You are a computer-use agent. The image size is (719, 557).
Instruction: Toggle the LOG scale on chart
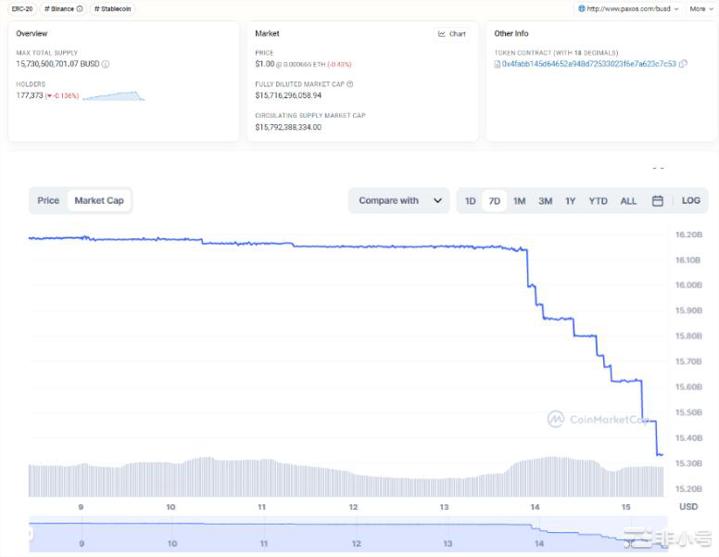click(691, 201)
